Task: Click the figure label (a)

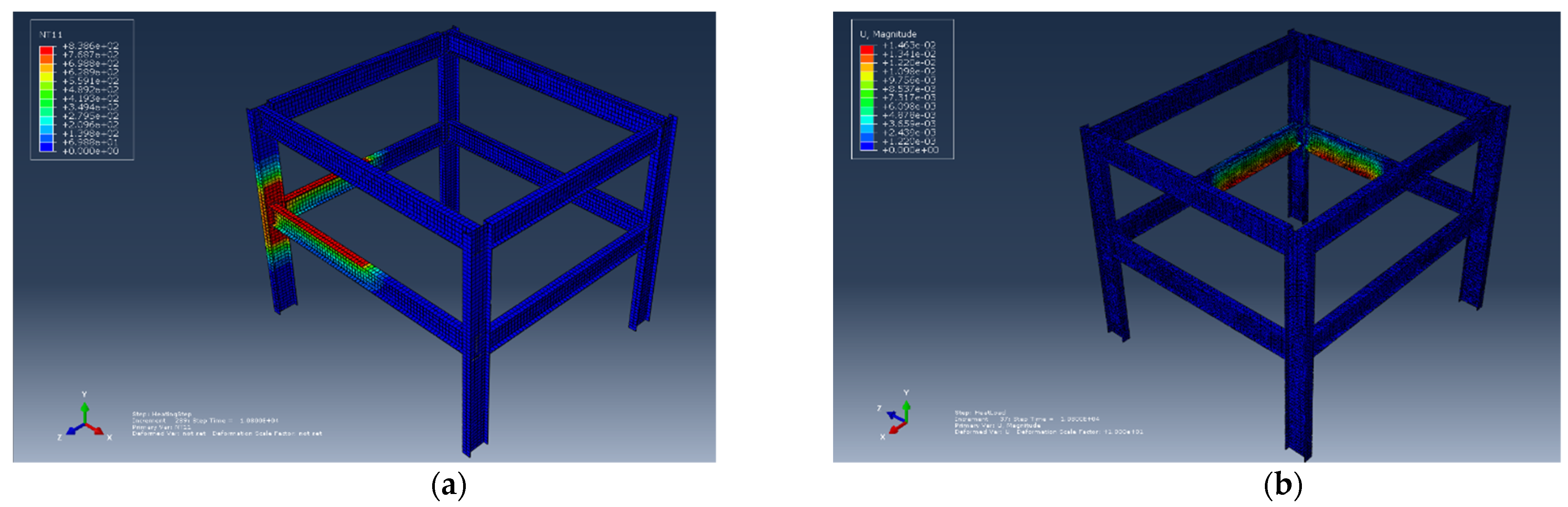Action: [x=449, y=486]
